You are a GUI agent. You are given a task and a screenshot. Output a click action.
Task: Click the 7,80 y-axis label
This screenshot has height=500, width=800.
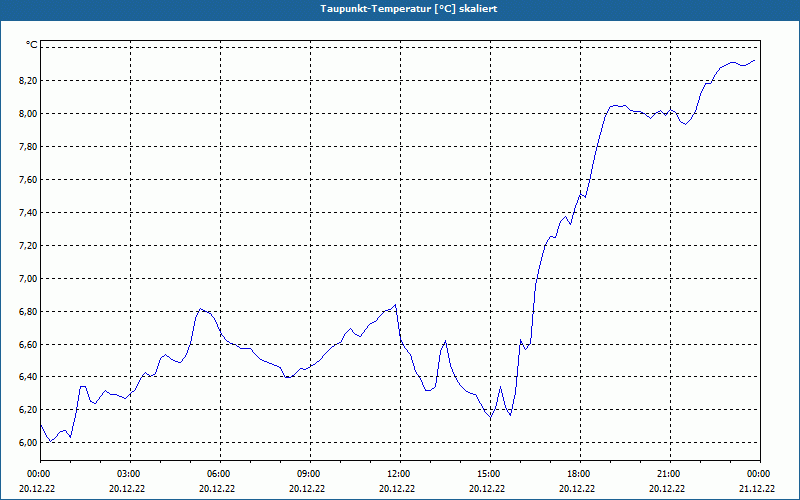28,146
